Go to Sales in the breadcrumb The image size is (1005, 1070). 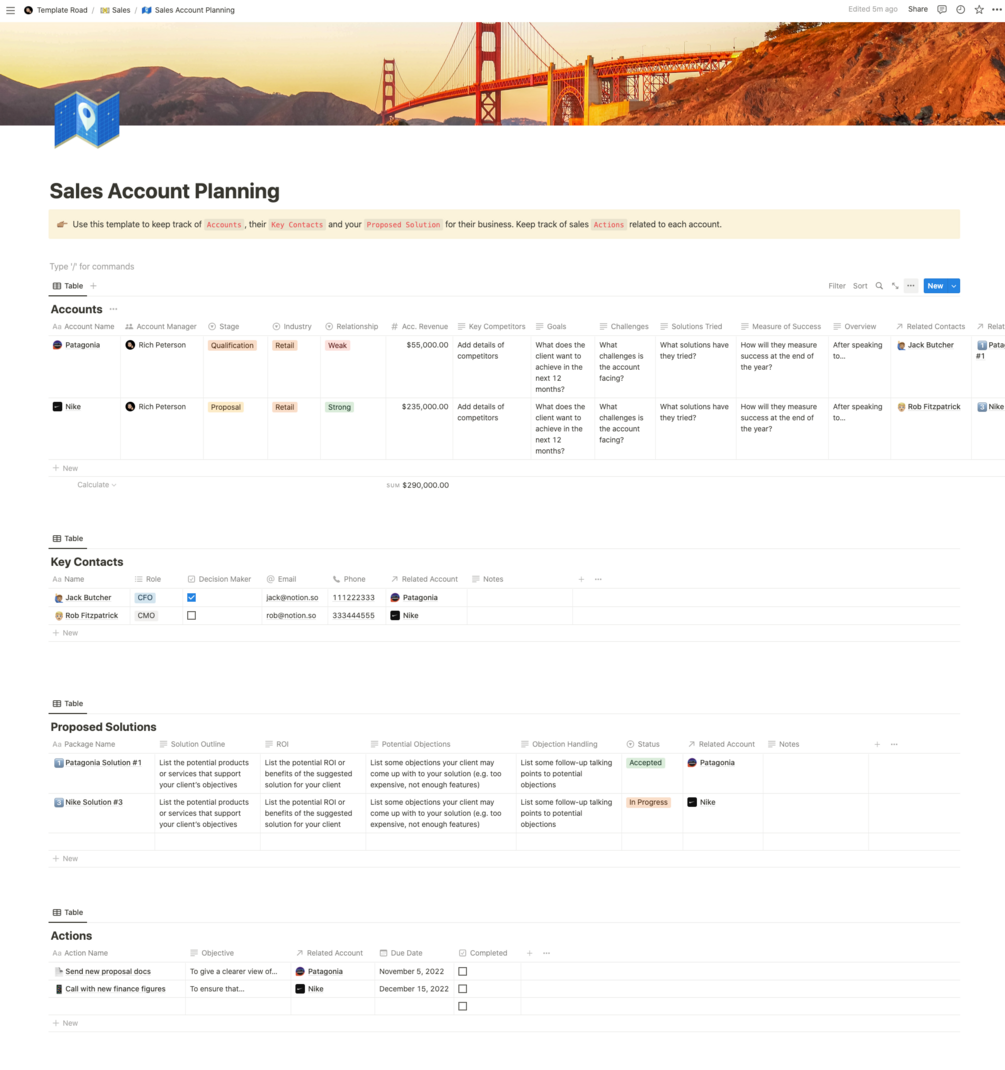point(115,10)
